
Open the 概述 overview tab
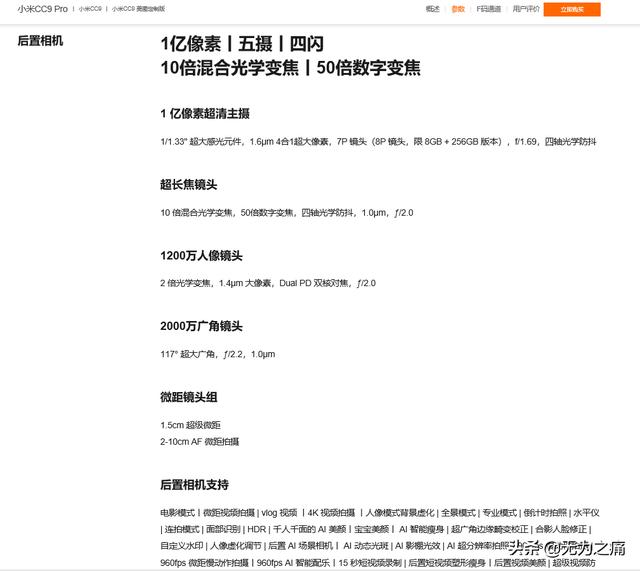(x=432, y=9)
